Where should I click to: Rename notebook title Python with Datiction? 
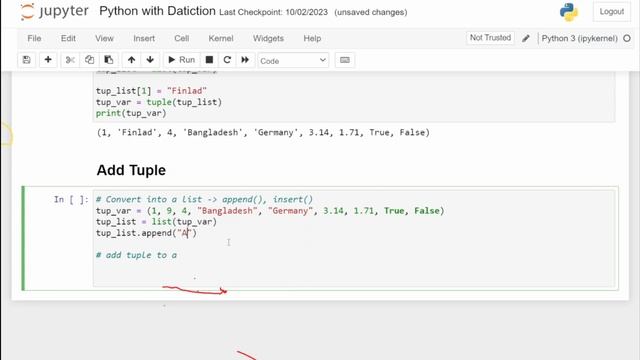click(157, 11)
